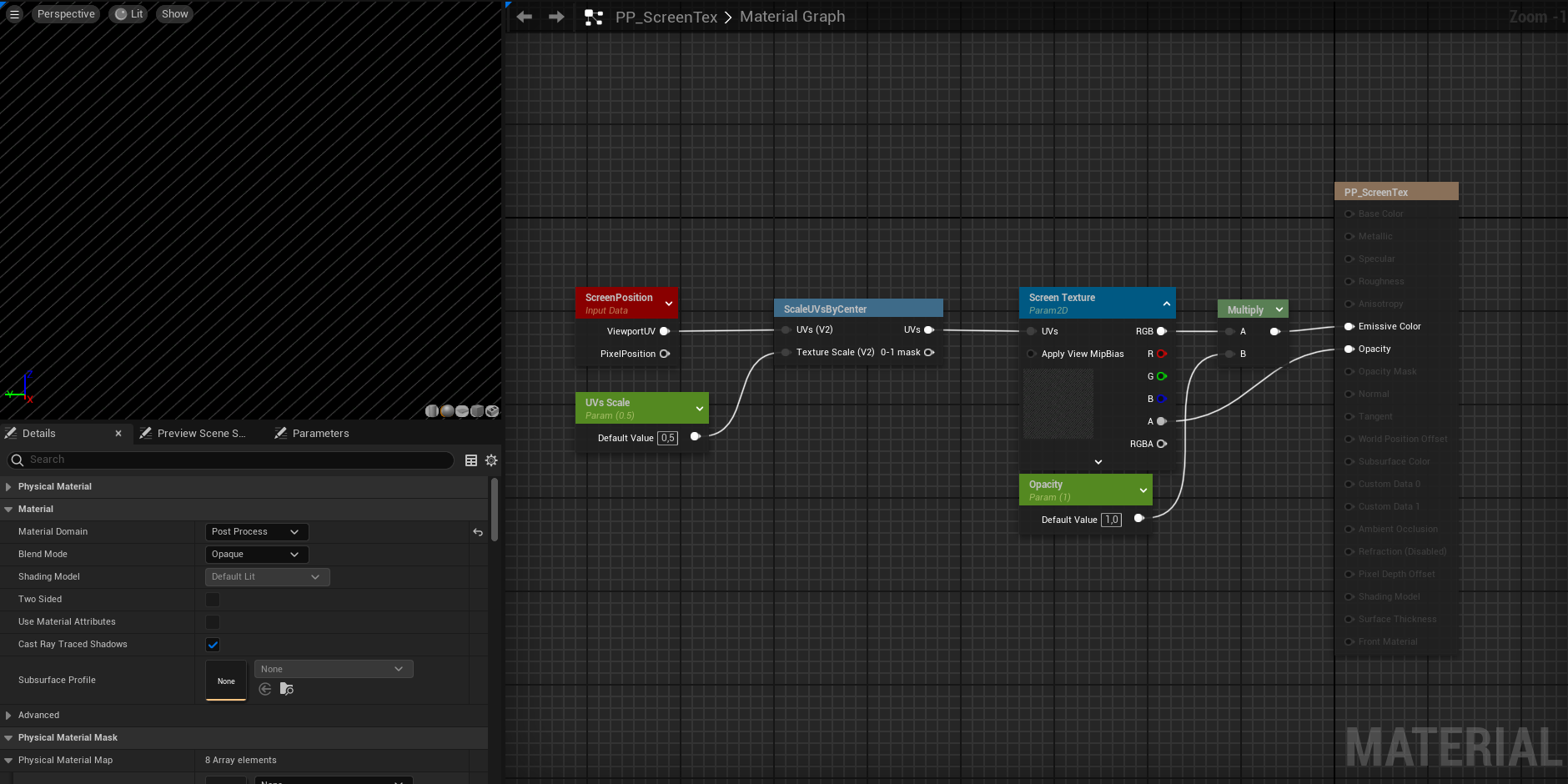
Task: Click the Opacity input pin on PP_ScreenTex
Action: [1349, 349]
